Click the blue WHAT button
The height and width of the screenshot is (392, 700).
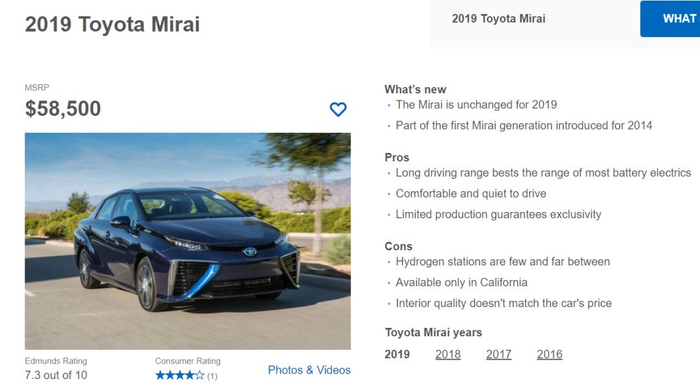click(670, 19)
